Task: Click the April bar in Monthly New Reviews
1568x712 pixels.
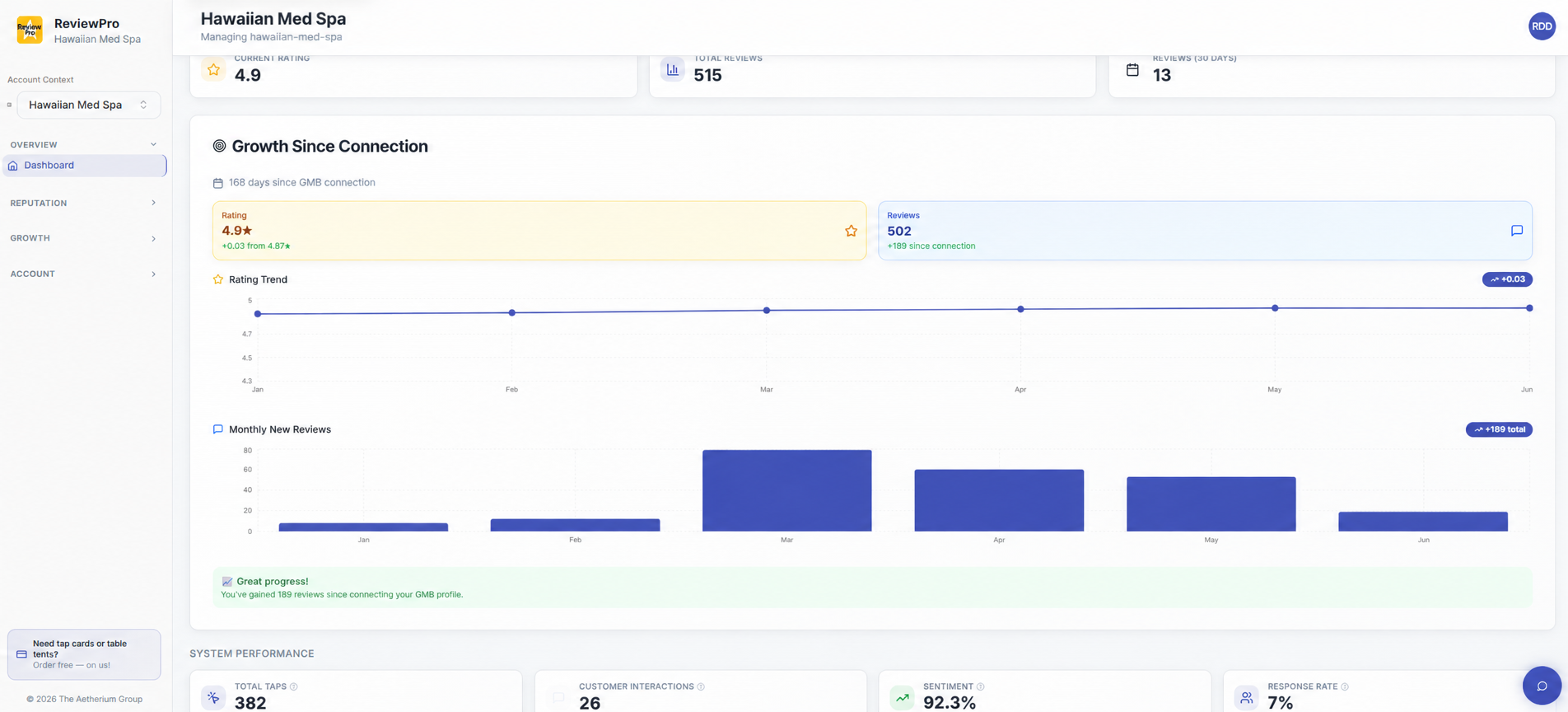Action: coord(999,500)
